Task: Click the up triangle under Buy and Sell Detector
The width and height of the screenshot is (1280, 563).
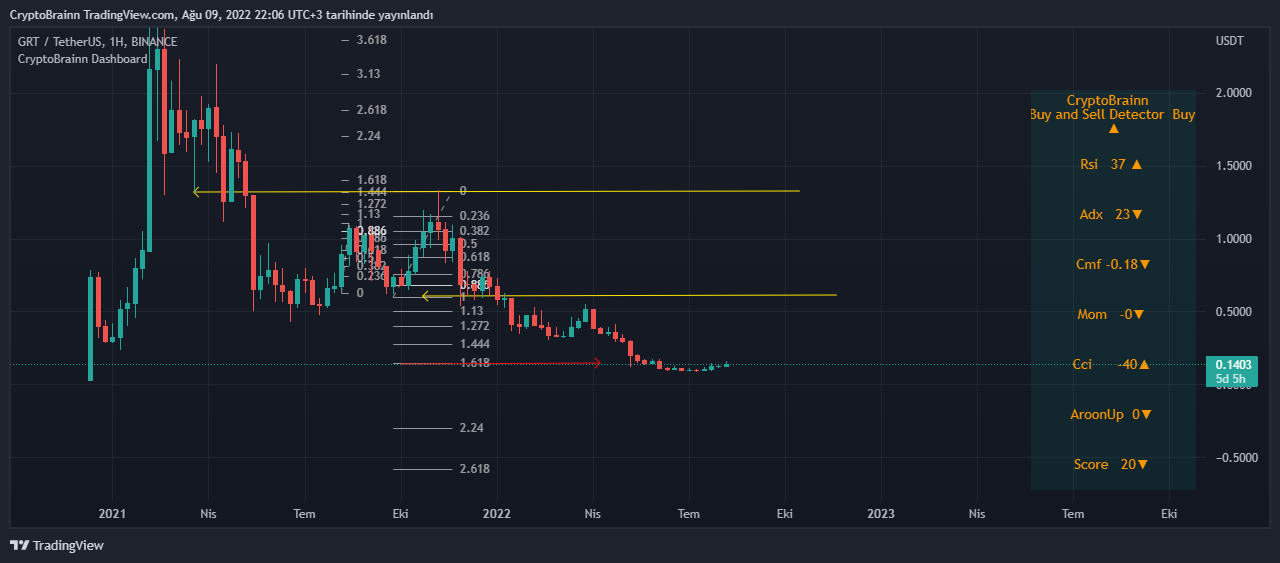Action: coord(1113,129)
